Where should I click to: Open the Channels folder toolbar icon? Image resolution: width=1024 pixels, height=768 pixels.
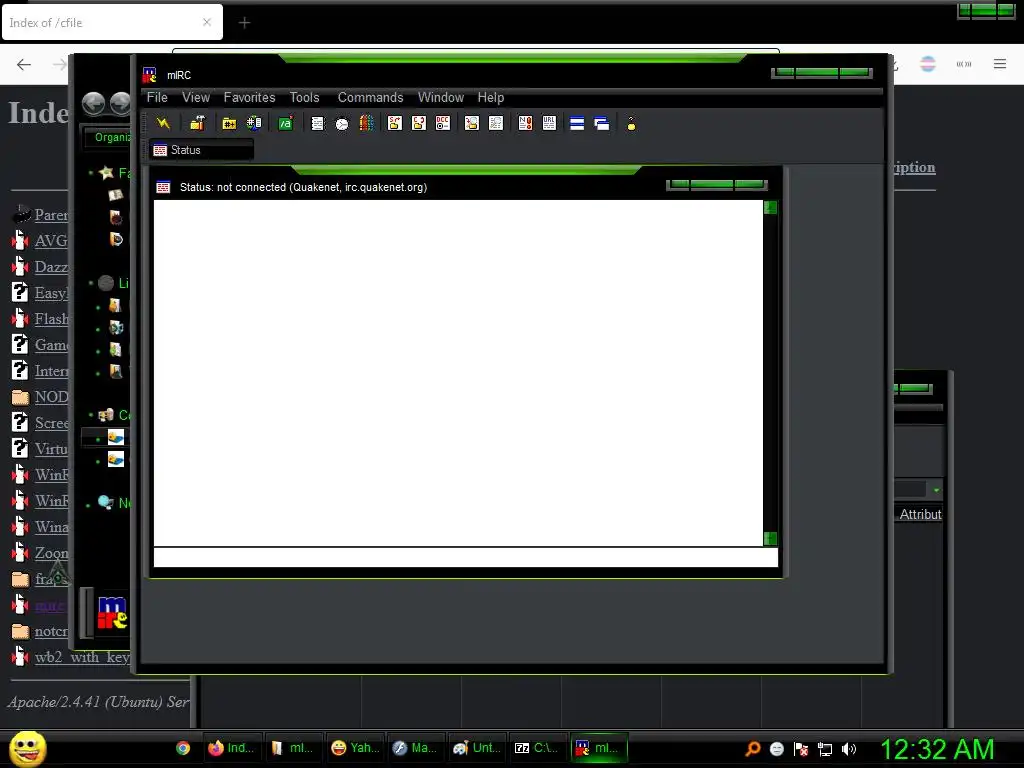click(x=229, y=123)
